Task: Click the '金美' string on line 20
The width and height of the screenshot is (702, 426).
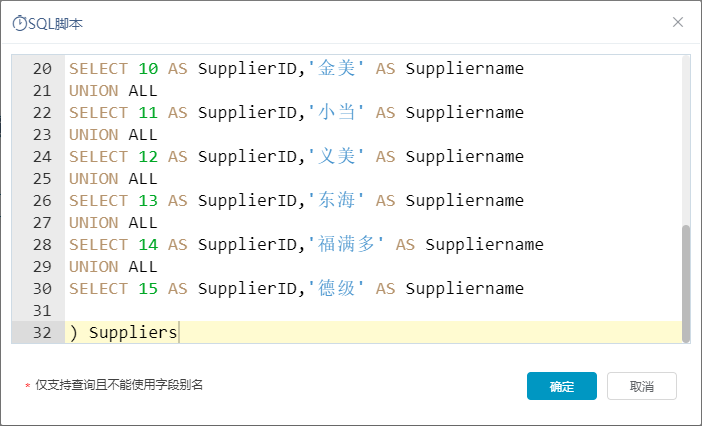Action: (x=337, y=68)
